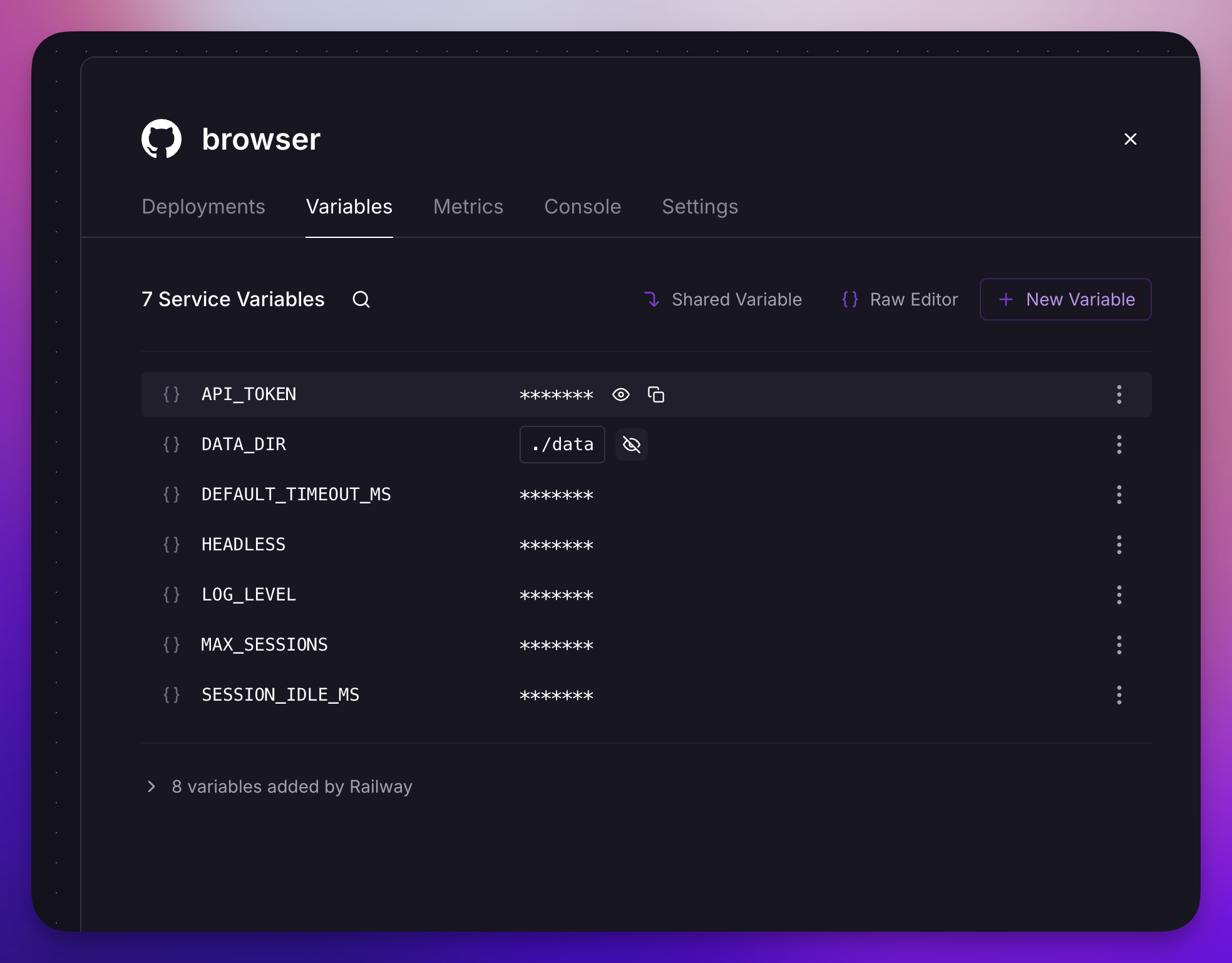
Task: Select the API_TOKEN variable name
Action: pos(249,394)
